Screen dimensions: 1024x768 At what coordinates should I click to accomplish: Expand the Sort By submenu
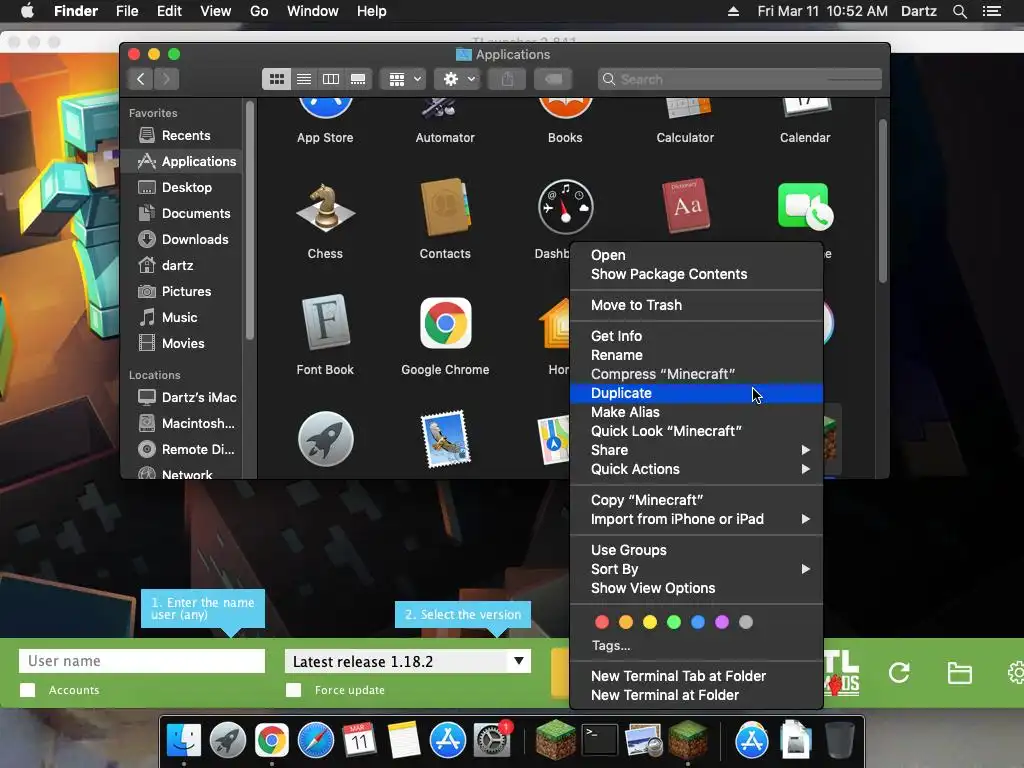pos(696,569)
